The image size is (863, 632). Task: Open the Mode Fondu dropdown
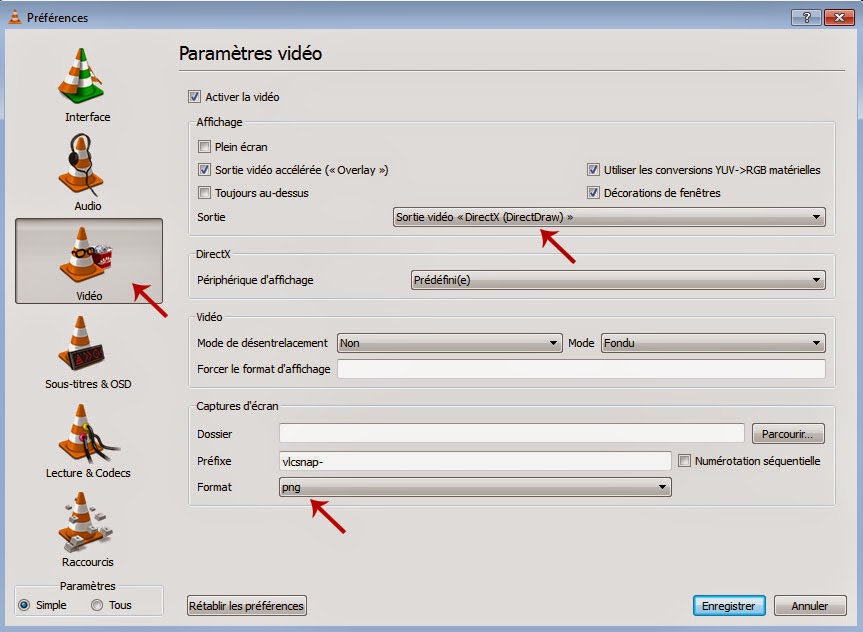tap(713, 343)
